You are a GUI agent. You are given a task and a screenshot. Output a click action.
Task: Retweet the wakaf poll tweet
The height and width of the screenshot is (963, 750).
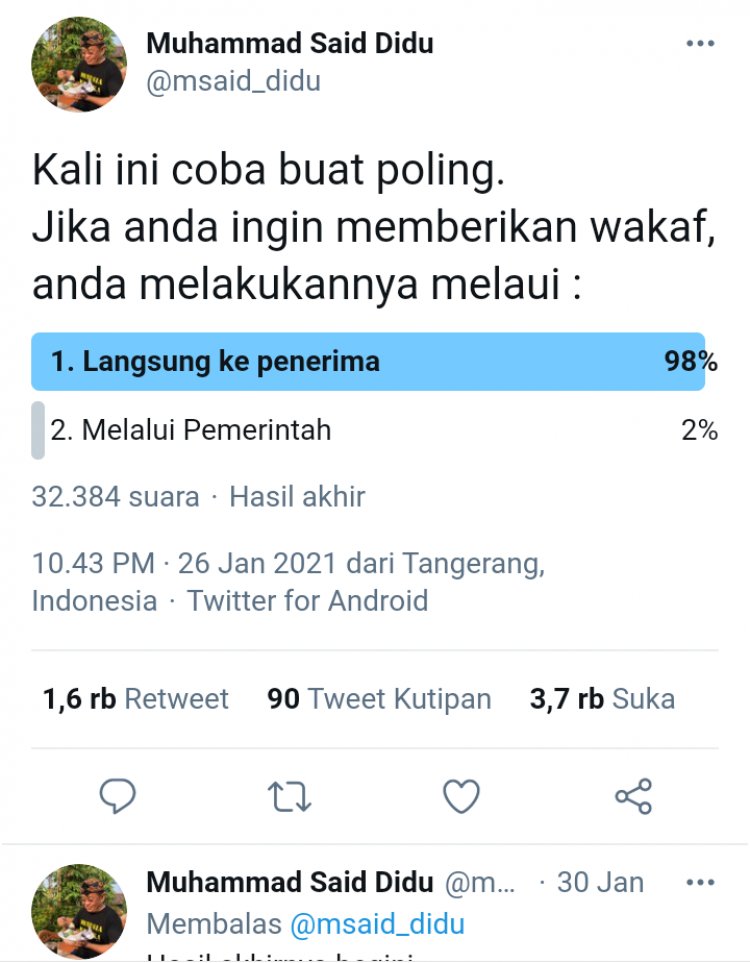(289, 797)
